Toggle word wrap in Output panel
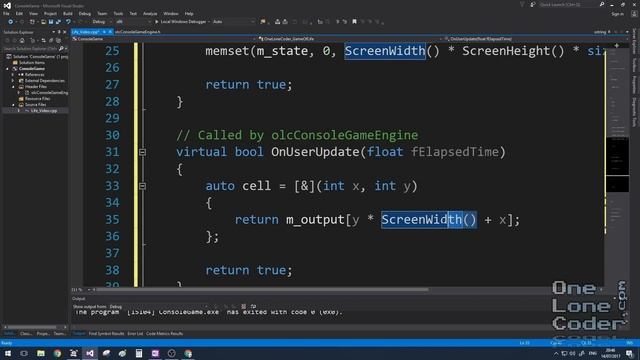The width and height of the screenshot is (640, 360). click(x=253, y=307)
